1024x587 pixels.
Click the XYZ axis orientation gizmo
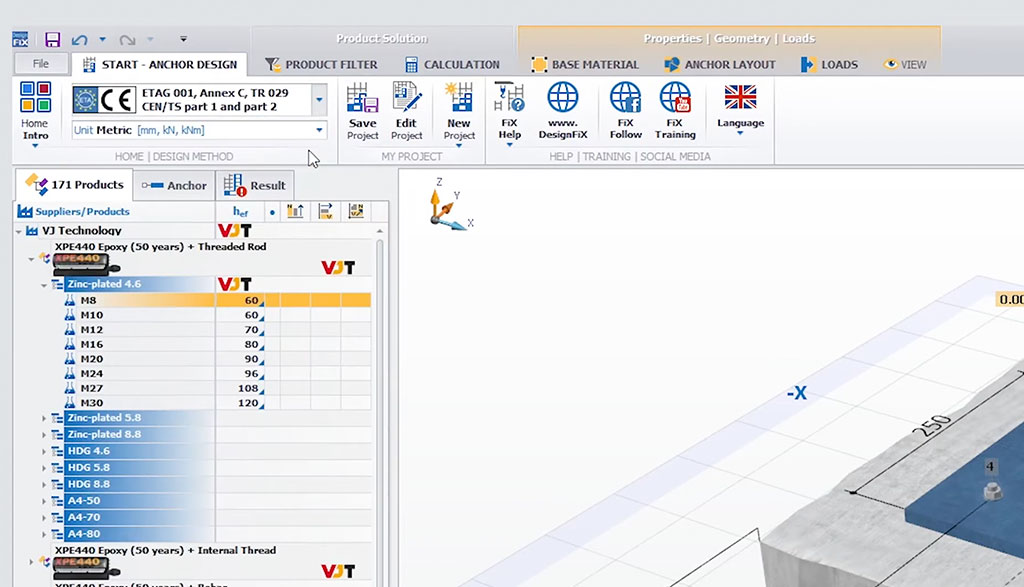coord(449,206)
